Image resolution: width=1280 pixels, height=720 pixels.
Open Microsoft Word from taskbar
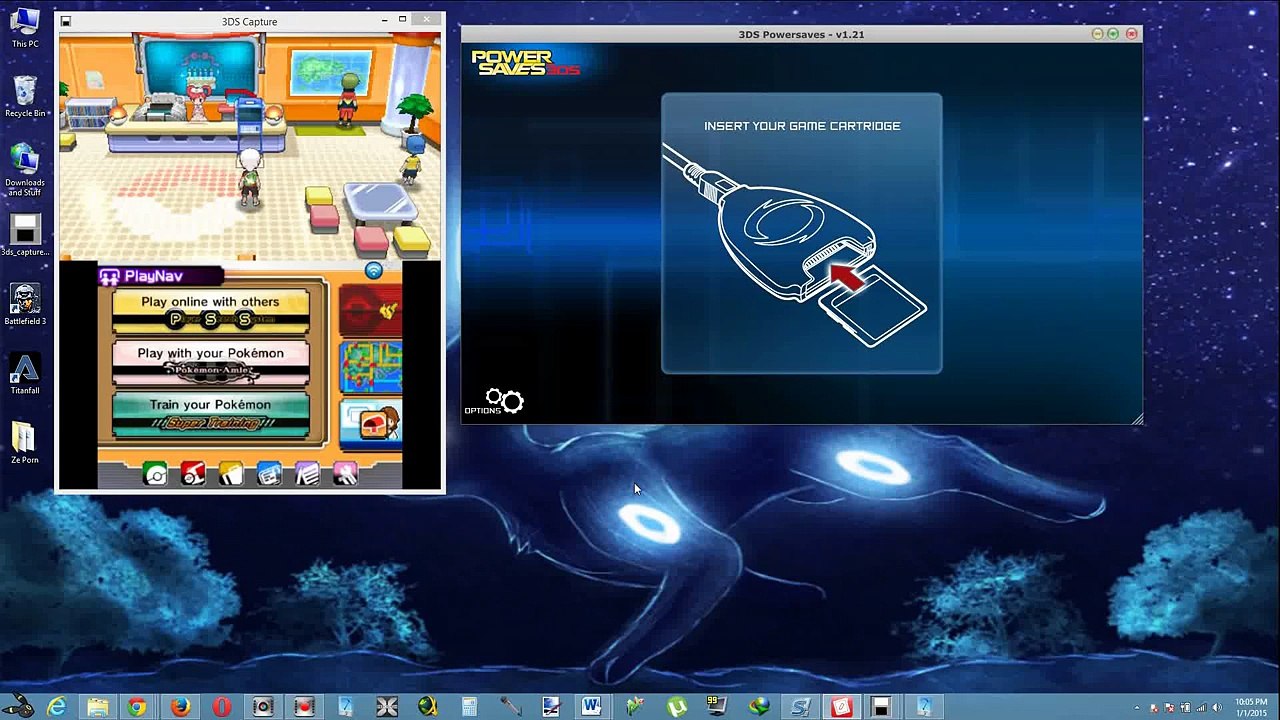591,707
